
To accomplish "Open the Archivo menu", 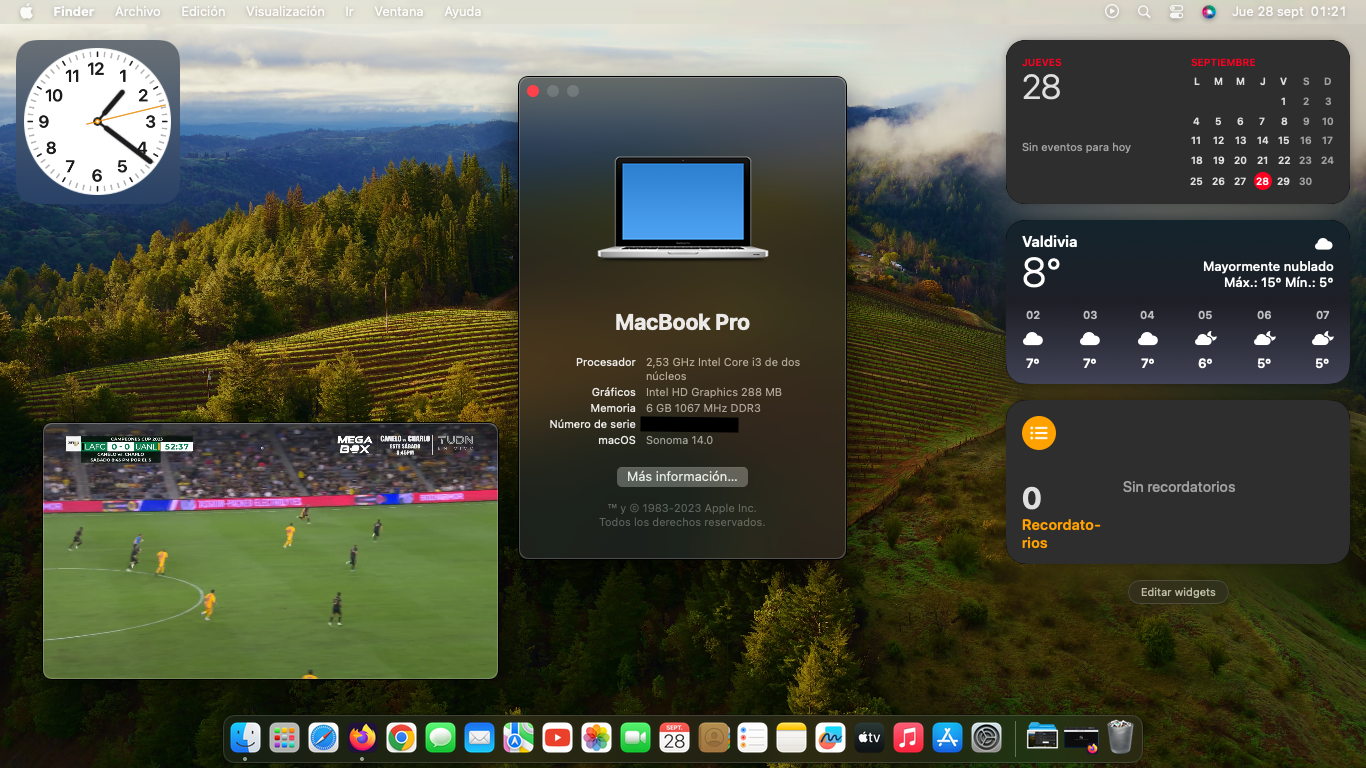I will coord(137,12).
